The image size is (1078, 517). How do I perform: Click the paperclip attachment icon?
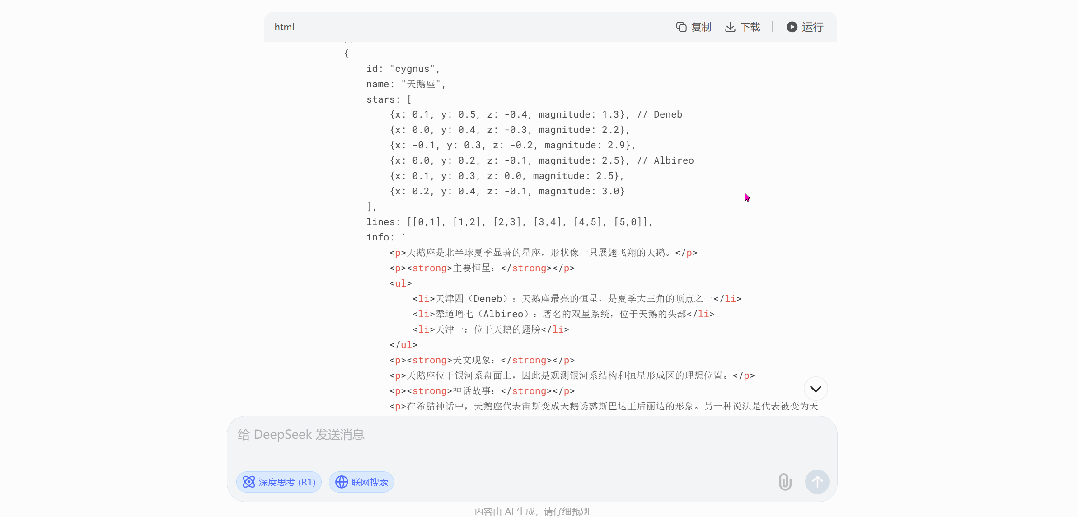pos(785,482)
